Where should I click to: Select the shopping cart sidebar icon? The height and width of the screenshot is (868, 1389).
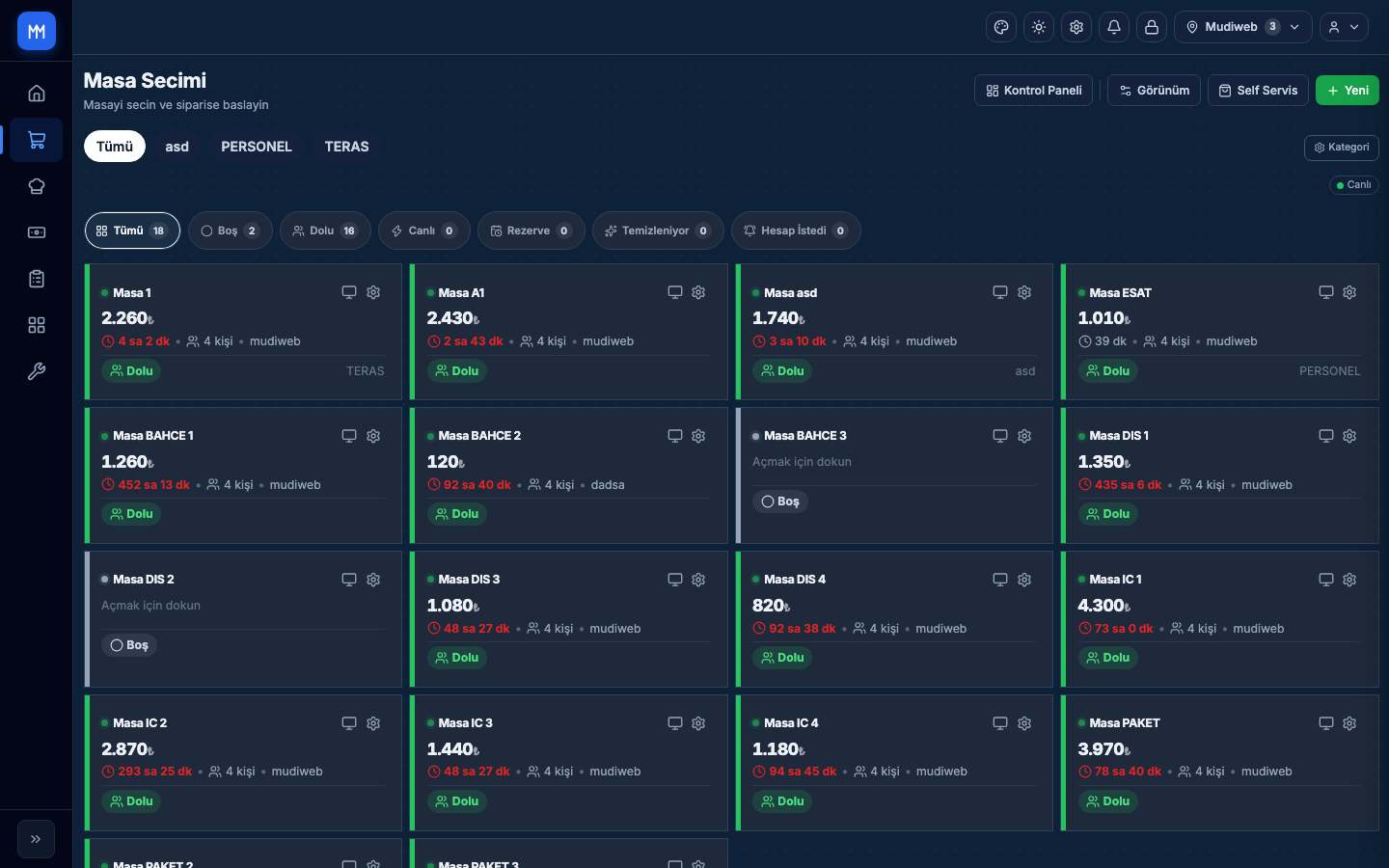pyautogui.click(x=37, y=140)
